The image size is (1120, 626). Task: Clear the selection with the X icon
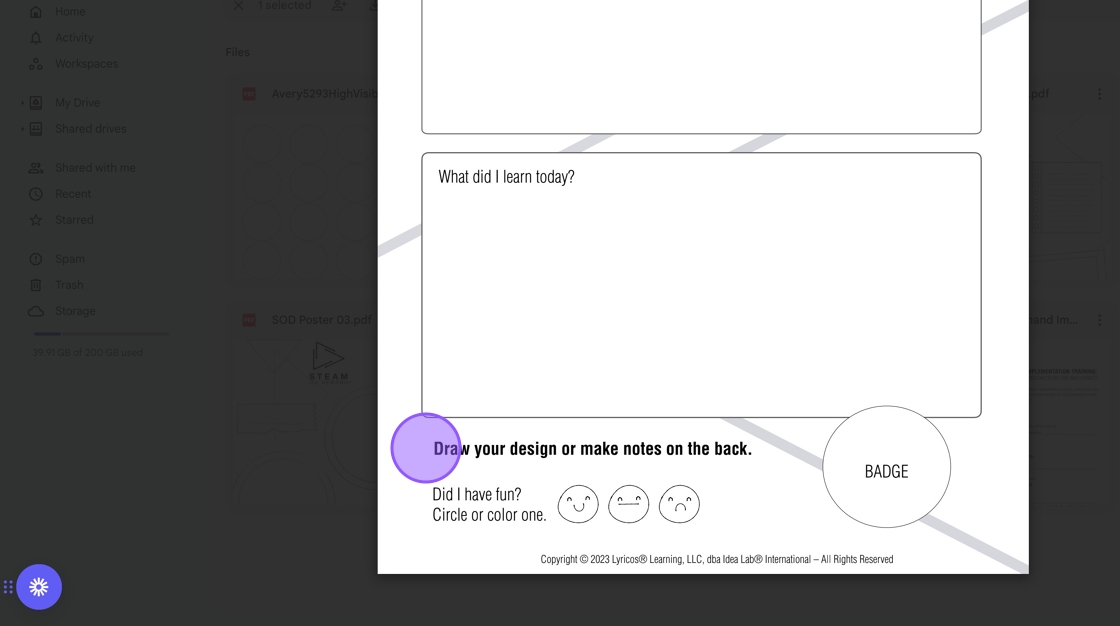tap(239, 6)
